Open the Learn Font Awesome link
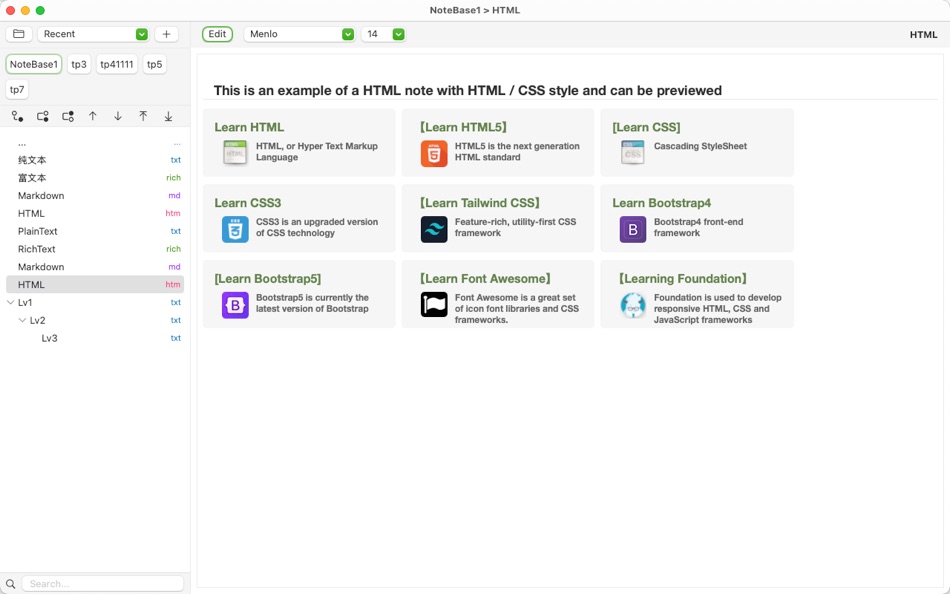 click(x=485, y=279)
